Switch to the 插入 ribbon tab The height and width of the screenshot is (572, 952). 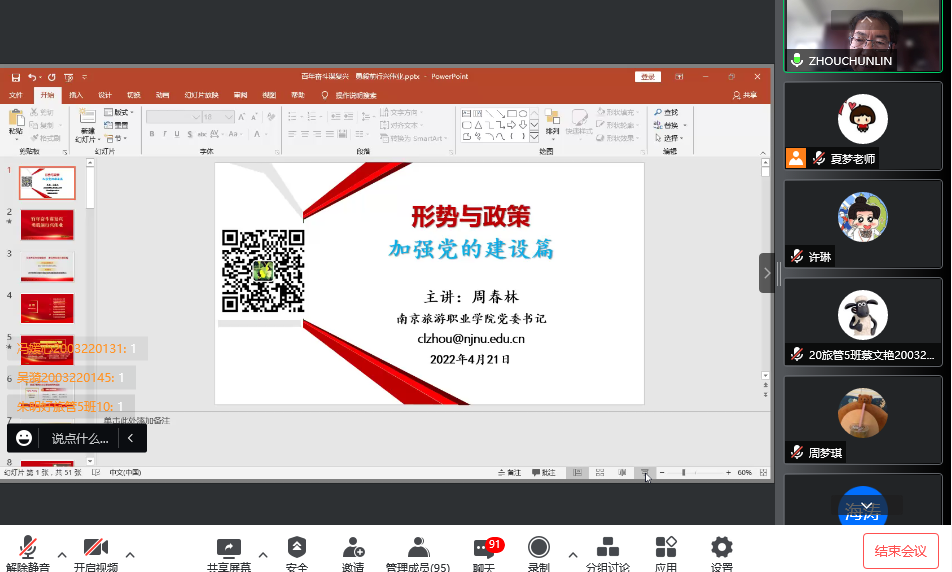[x=76, y=95]
